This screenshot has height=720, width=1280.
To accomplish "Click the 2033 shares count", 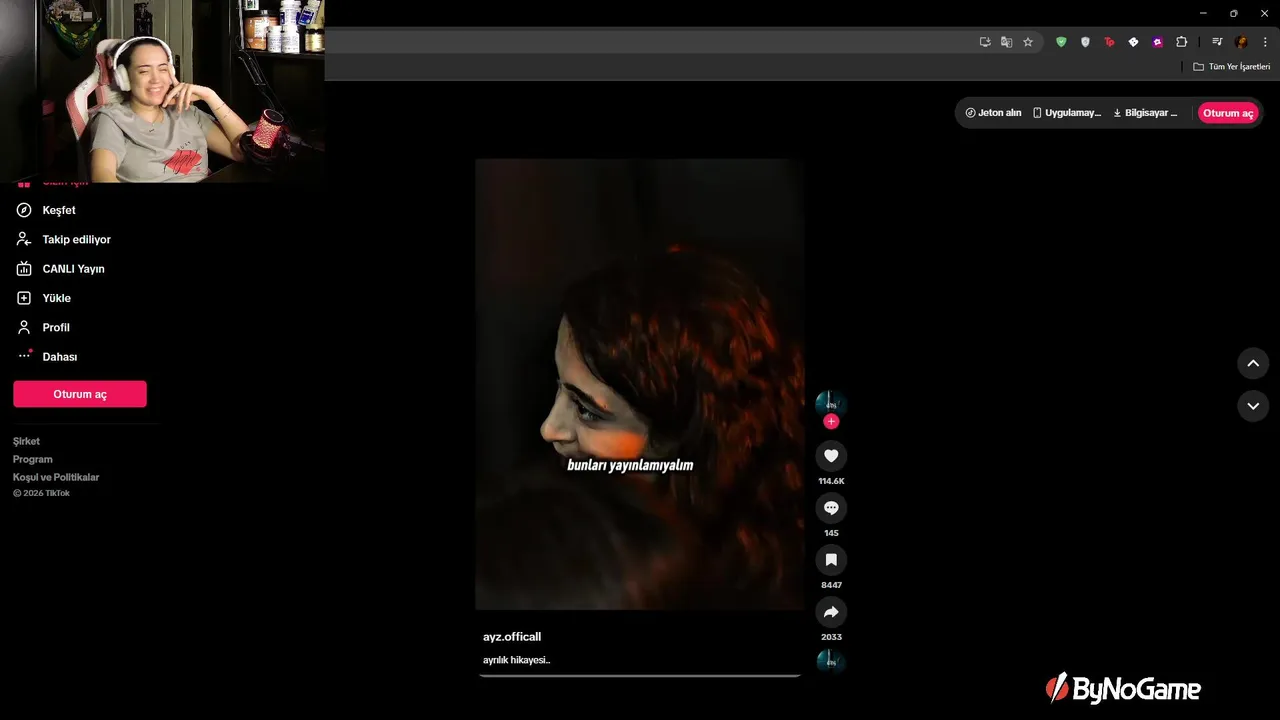I will point(831,637).
